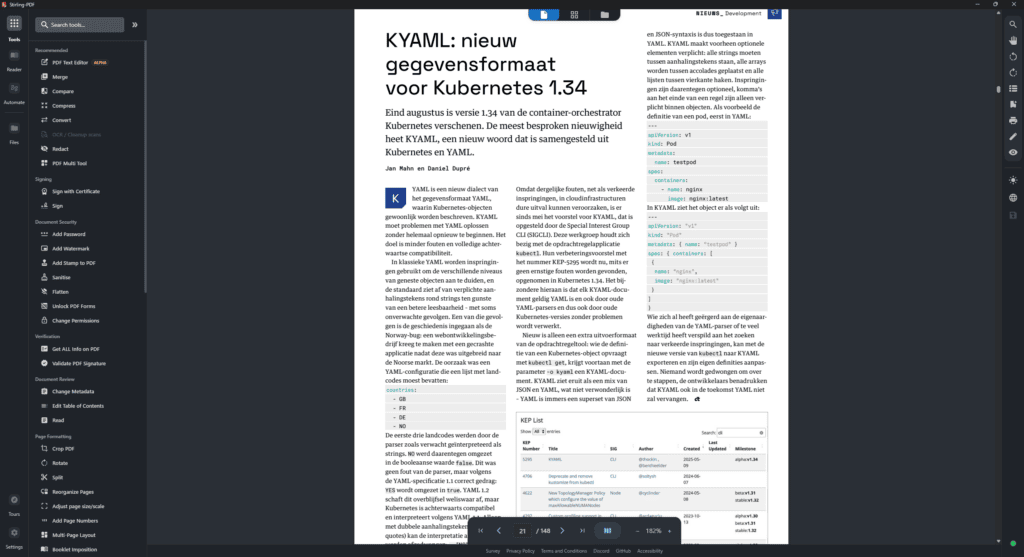Viewport: 1024px width, 557px height.
Task: Click the annotation pen icon in right rail
Action: 1013,136
